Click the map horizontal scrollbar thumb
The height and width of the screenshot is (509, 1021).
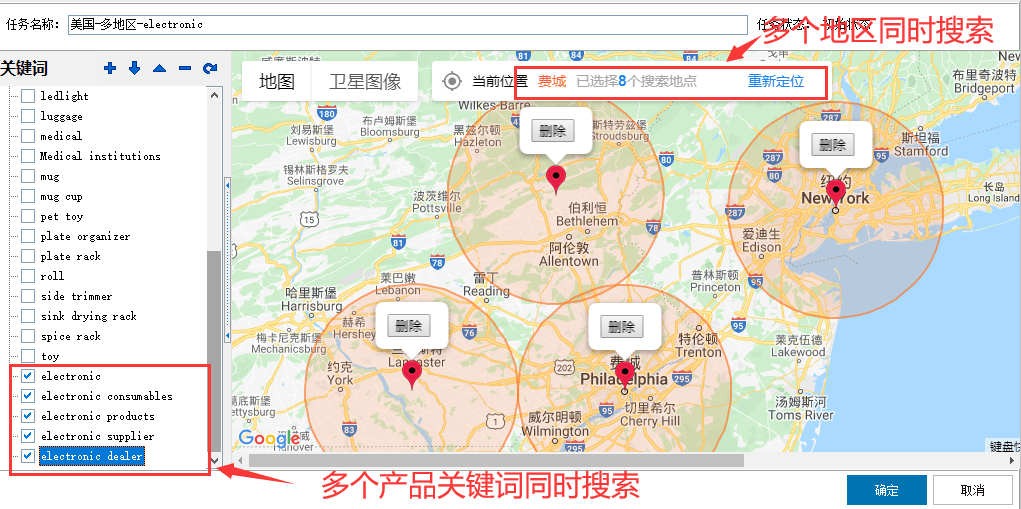click(x=496, y=460)
